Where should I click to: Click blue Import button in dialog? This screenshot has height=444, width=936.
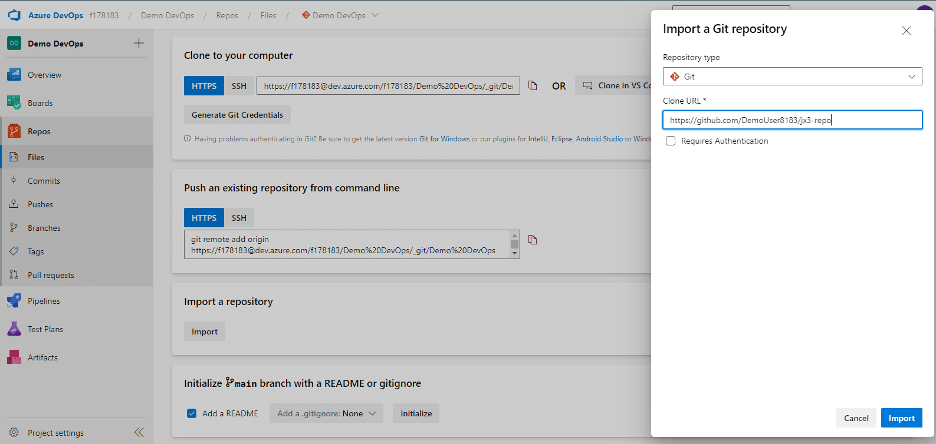coord(901,418)
